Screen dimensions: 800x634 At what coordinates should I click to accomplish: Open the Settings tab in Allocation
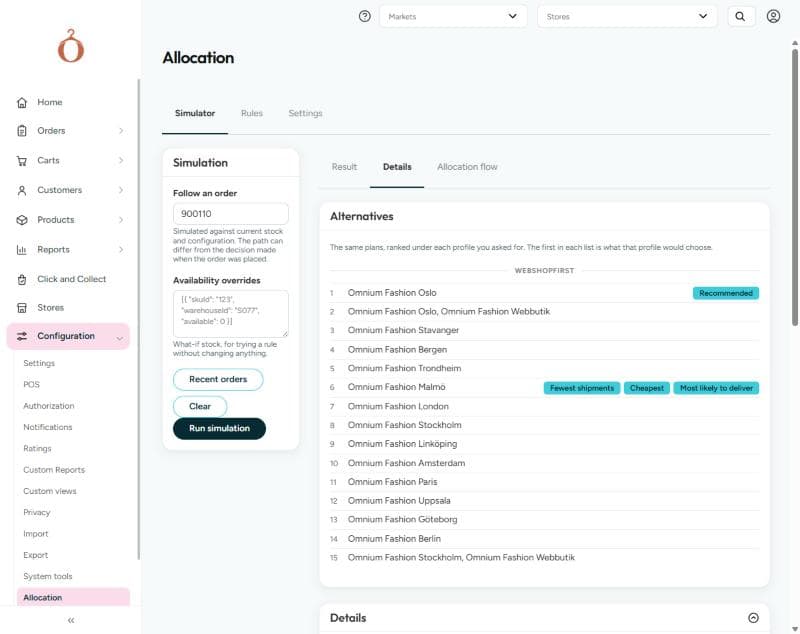(305, 113)
